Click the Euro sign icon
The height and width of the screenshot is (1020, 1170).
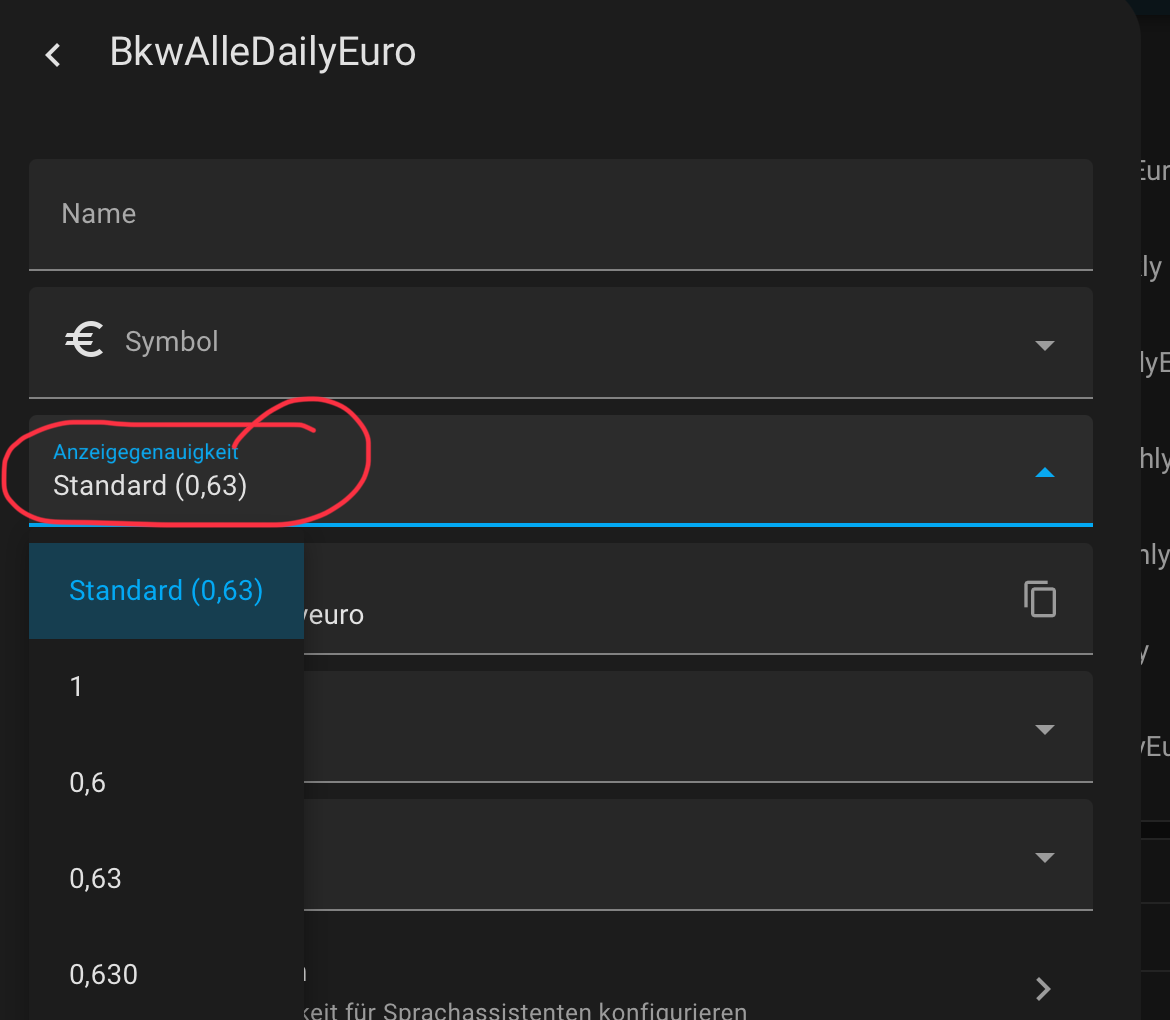85,342
